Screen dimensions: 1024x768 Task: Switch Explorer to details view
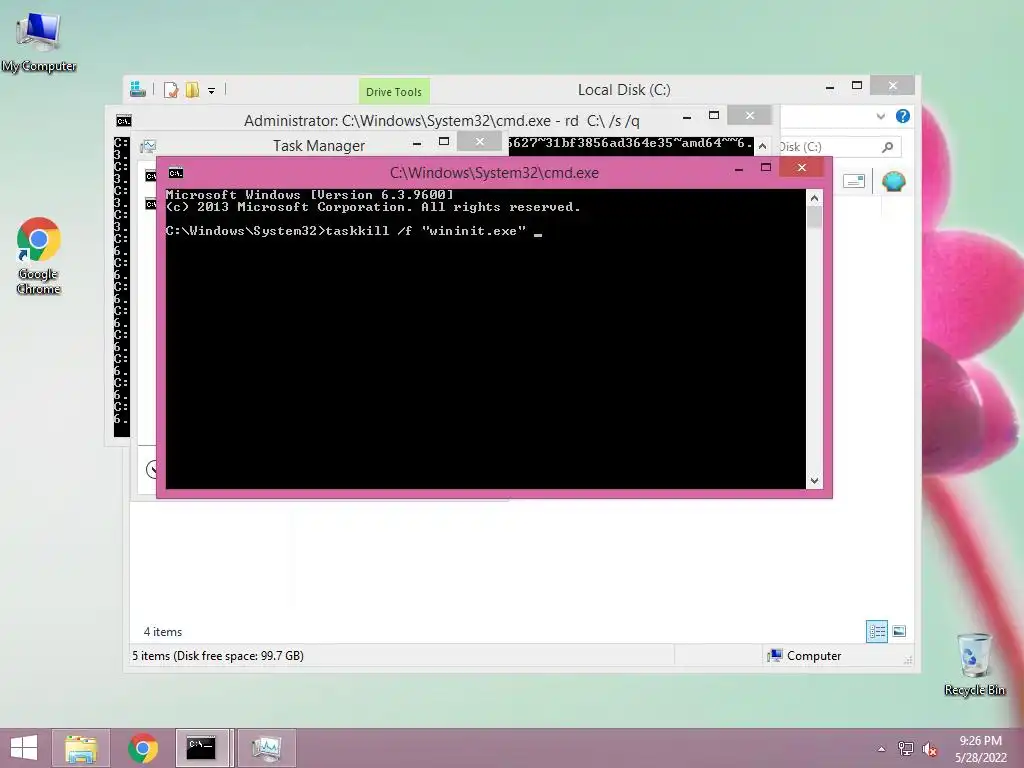(876, 631)
